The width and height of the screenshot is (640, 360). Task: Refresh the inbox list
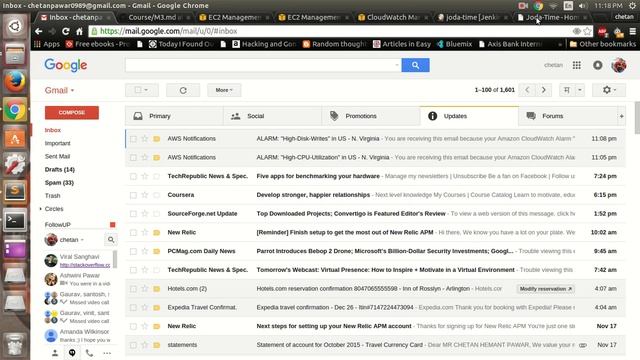point(183,90)
